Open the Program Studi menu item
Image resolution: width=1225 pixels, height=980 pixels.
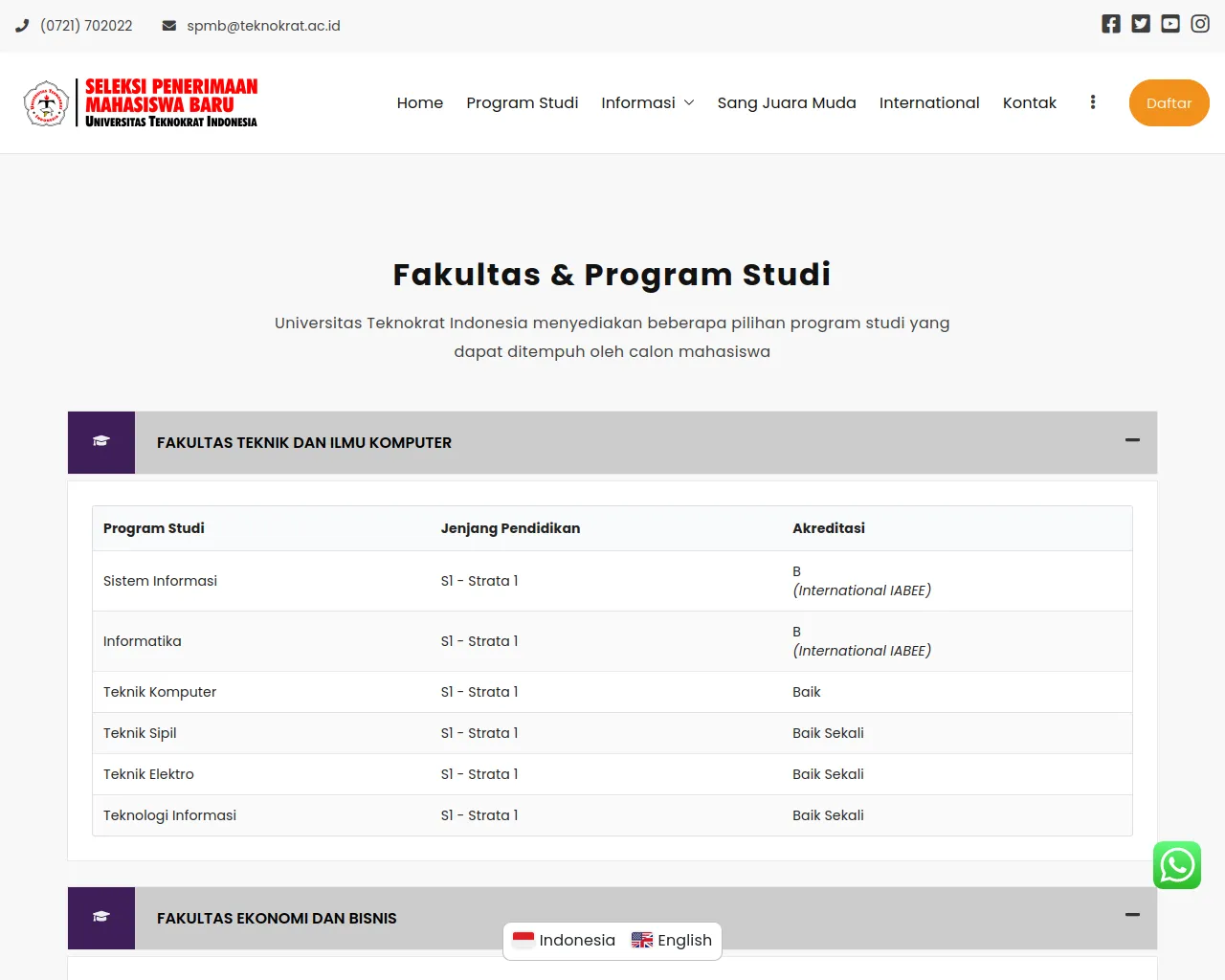[x=523, y=102]
